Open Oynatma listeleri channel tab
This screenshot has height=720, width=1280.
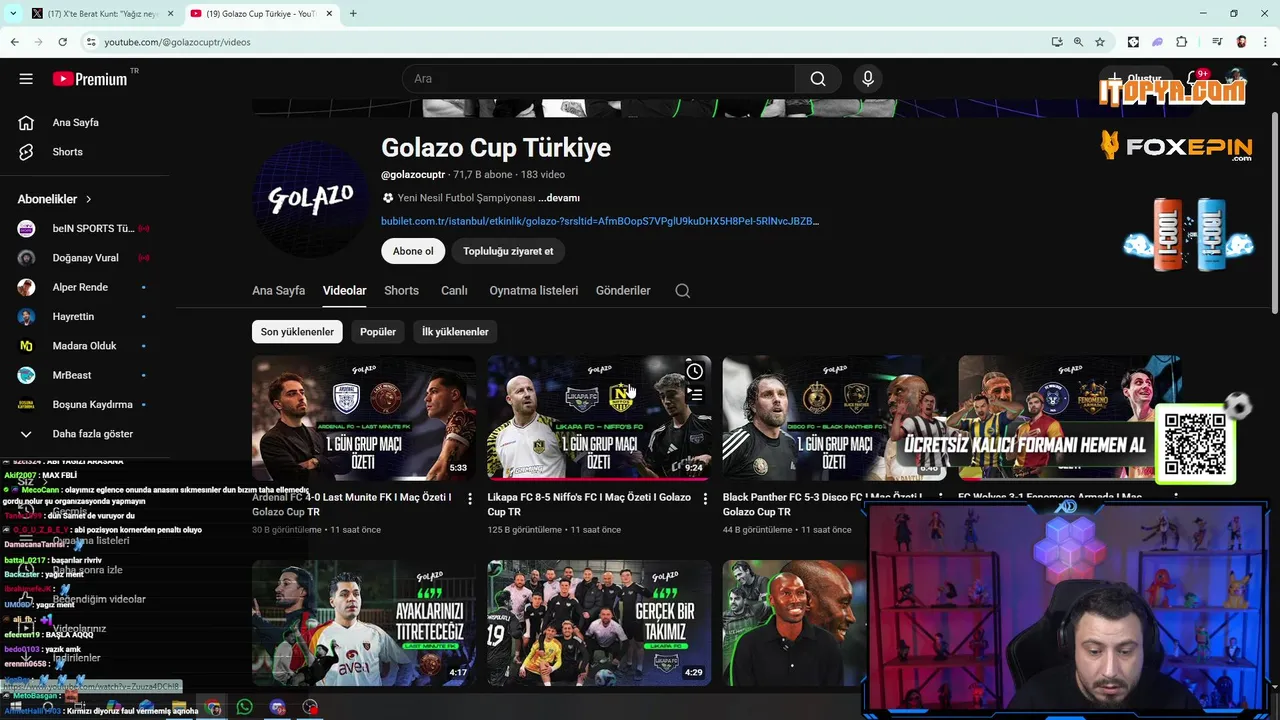pos(534,291)
